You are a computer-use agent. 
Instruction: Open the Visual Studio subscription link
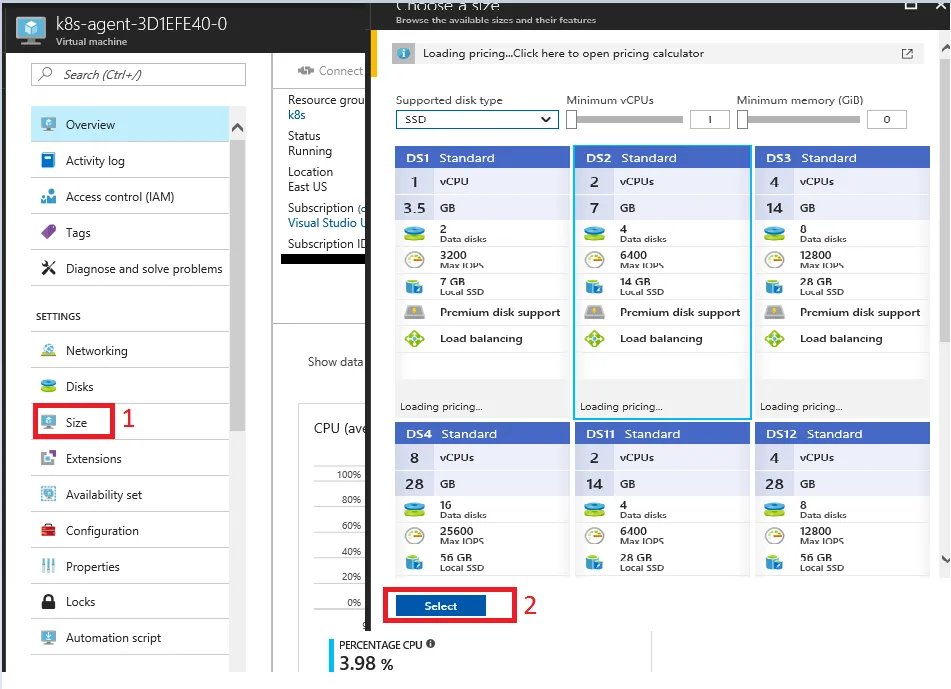(326, 223)
